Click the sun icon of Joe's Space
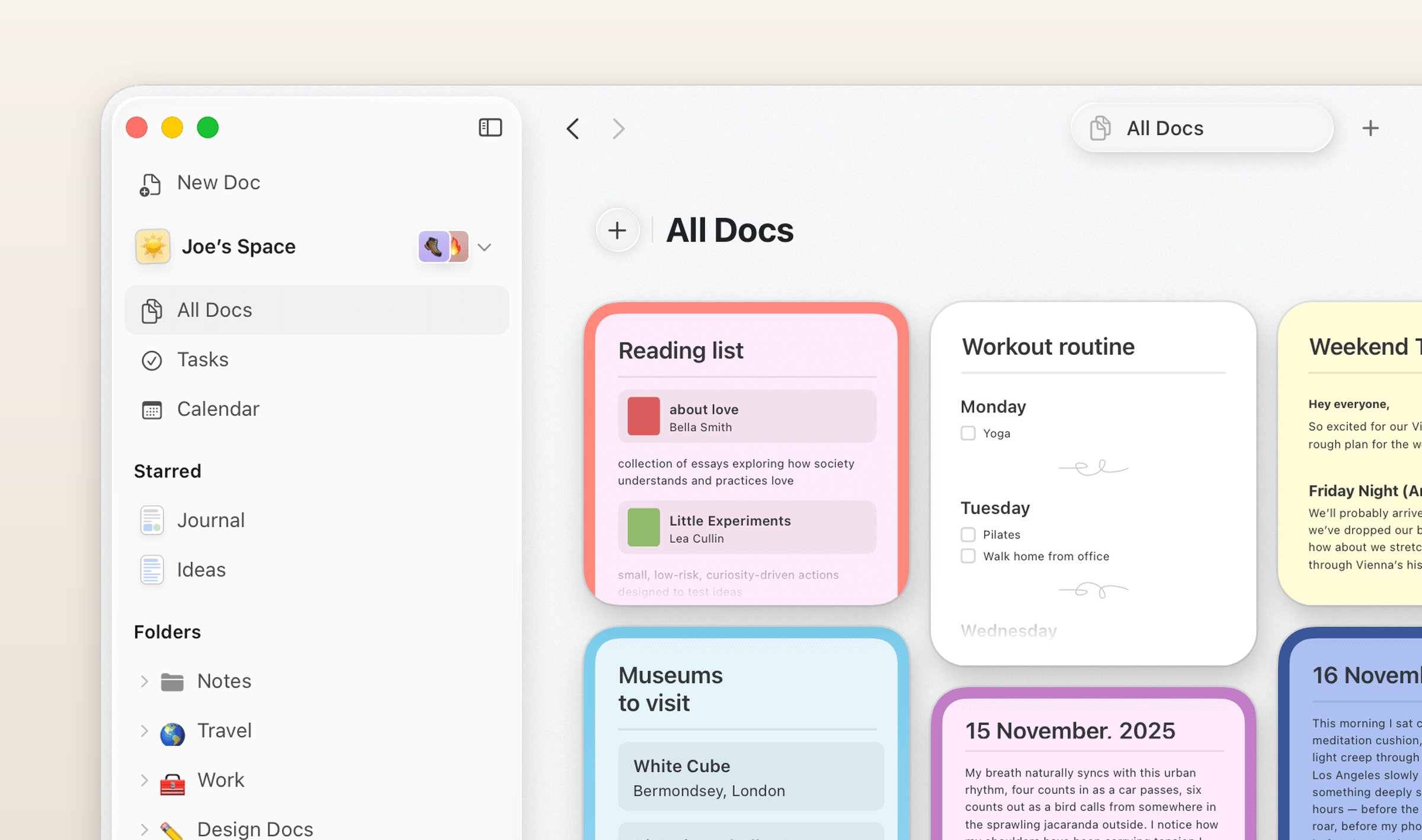The height and width of the screenshot is (840, 1422). pyautogui.click(x=153, y=246)
